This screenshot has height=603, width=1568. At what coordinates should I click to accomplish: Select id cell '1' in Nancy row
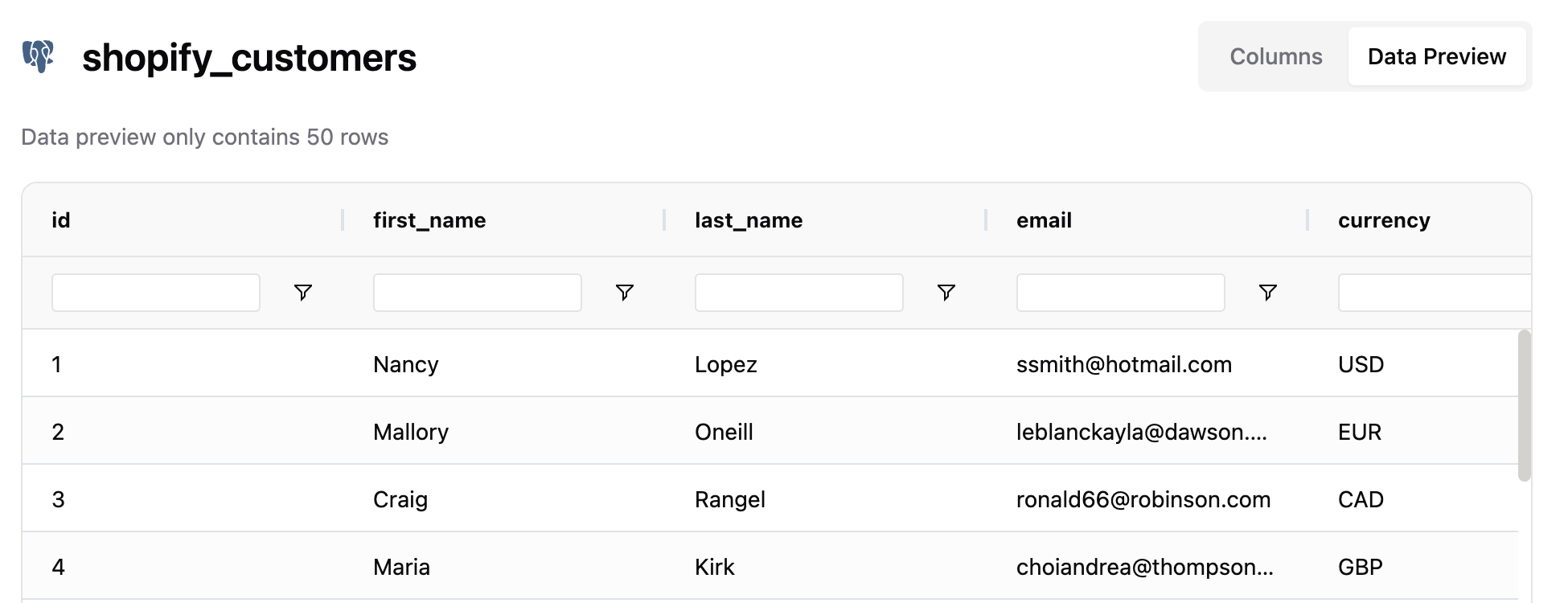[x=57, y=364]
